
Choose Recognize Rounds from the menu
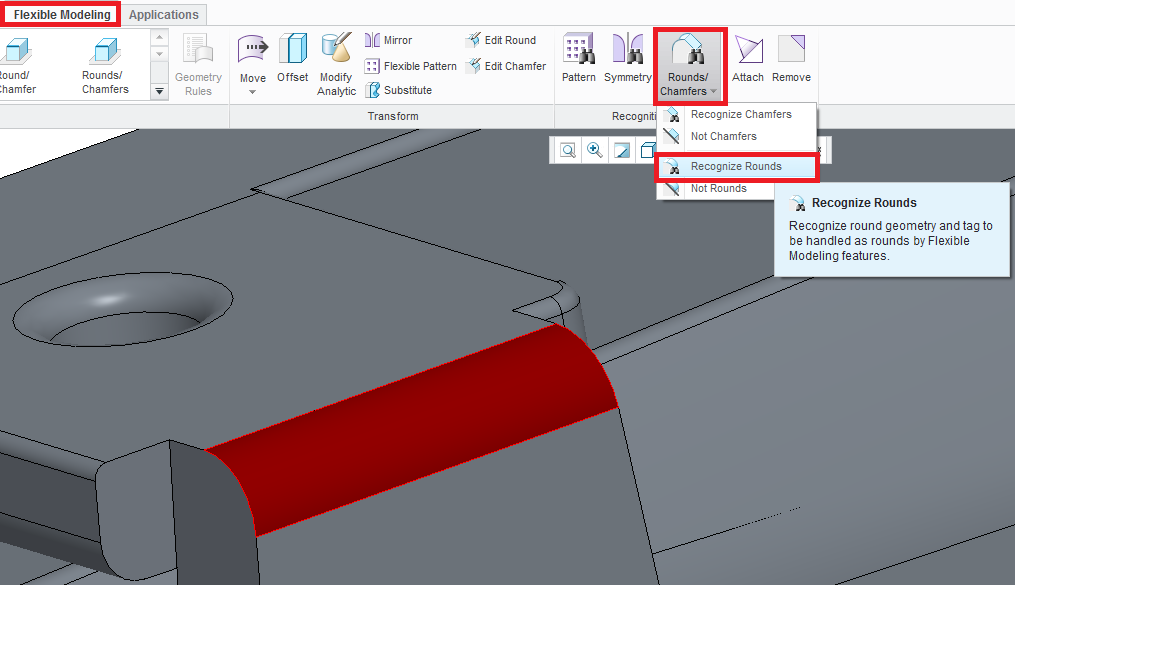(x=736, y=167)
